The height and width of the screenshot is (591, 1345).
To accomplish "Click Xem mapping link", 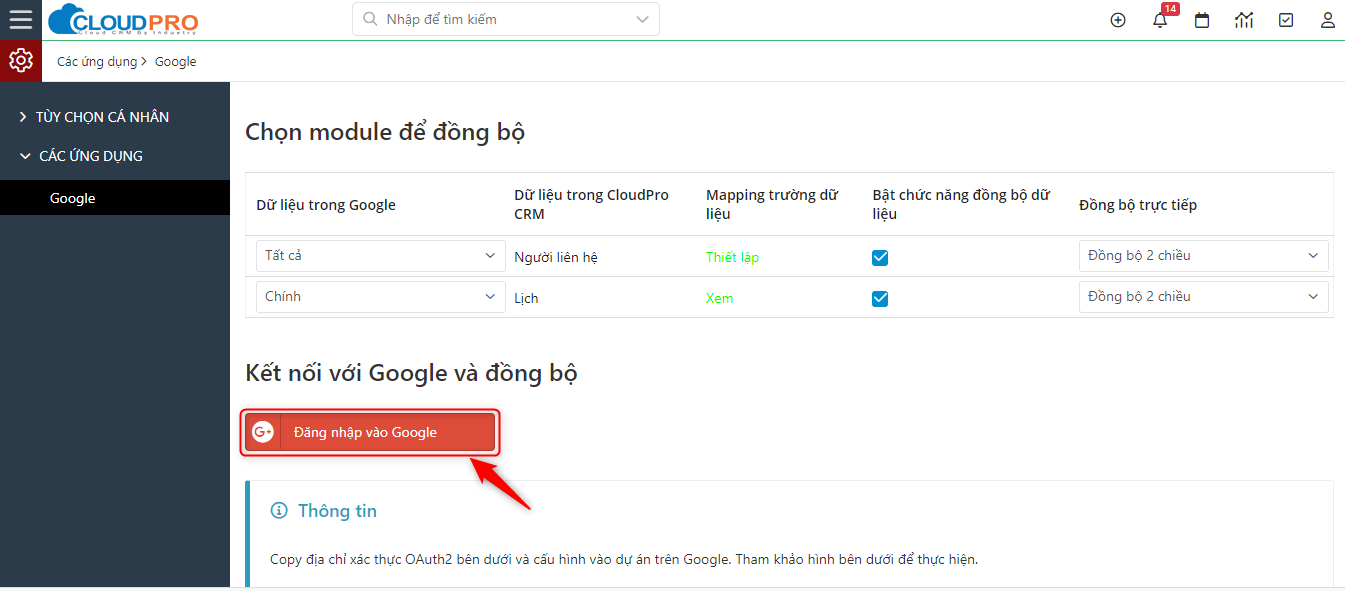I will [x=719, y=298].
